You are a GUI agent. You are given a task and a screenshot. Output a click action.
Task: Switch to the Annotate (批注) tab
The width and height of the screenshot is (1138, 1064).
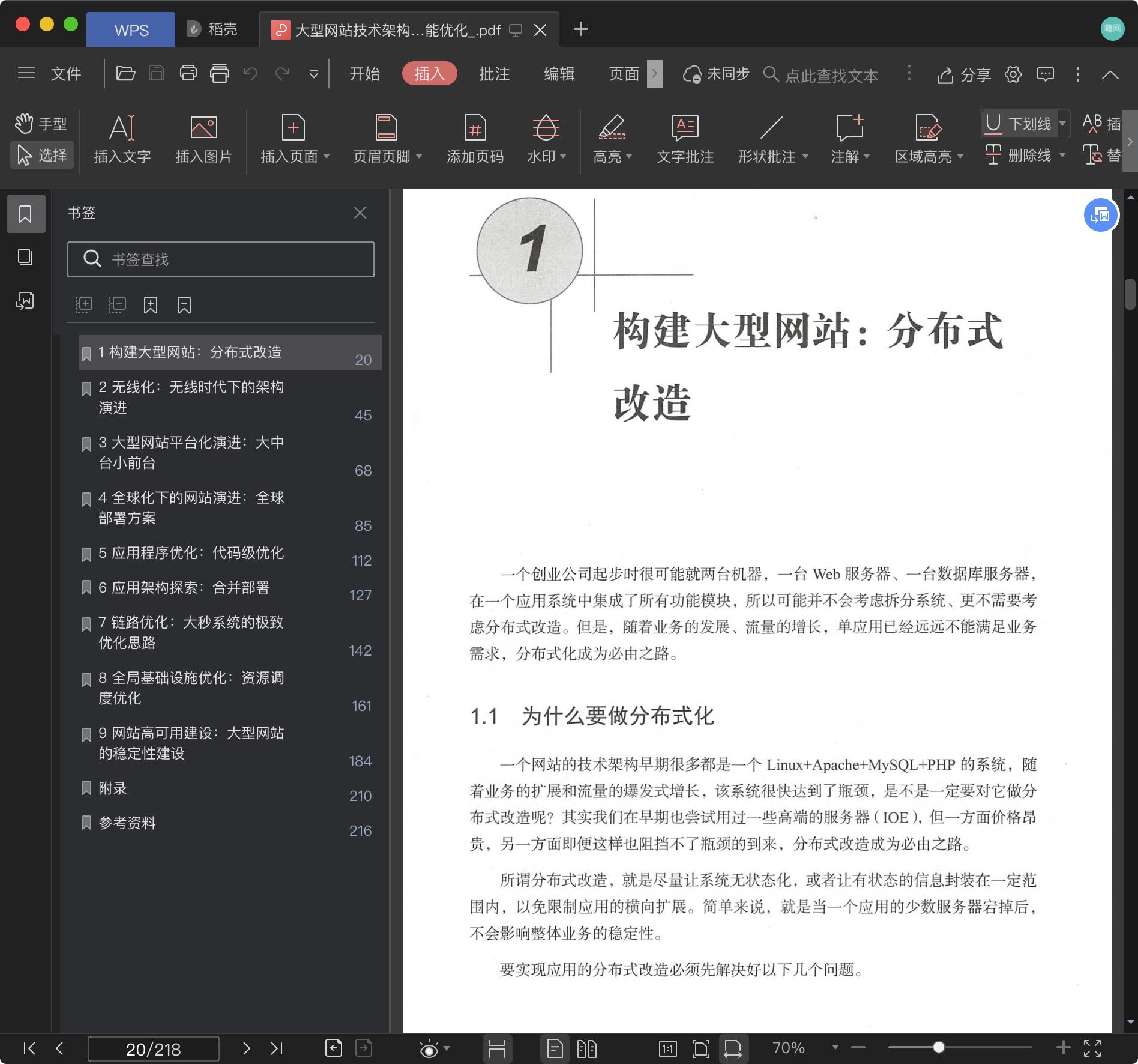point(495,74)
